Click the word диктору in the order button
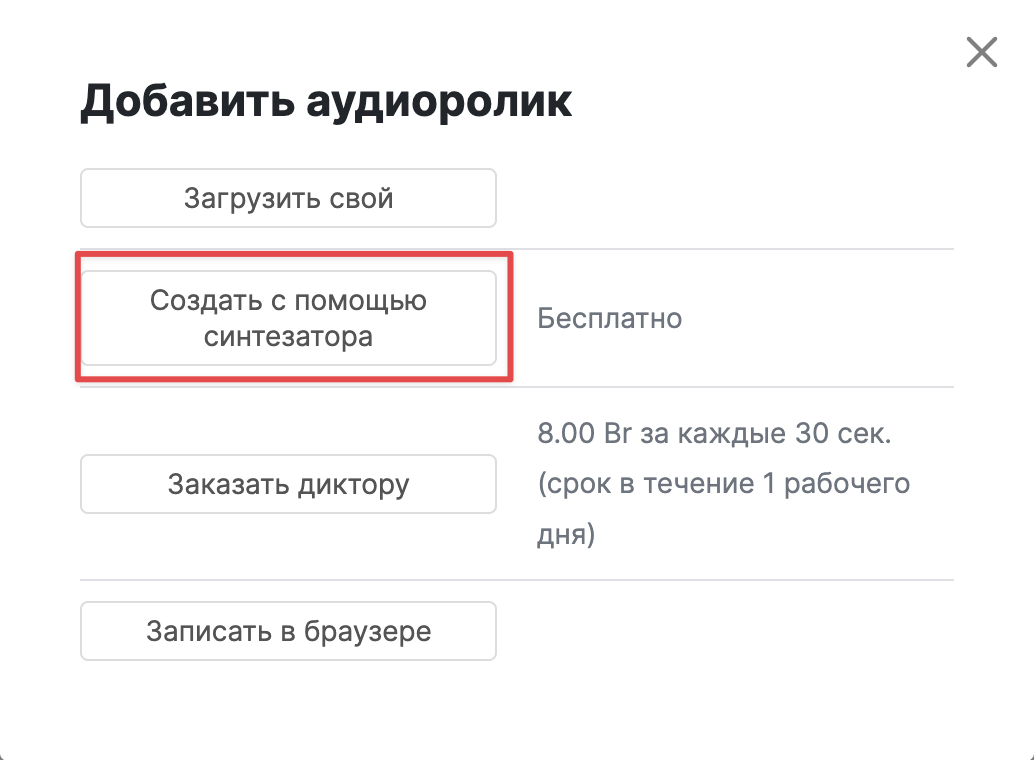This screenshot has height=760, width=1034. pos(353,485)
